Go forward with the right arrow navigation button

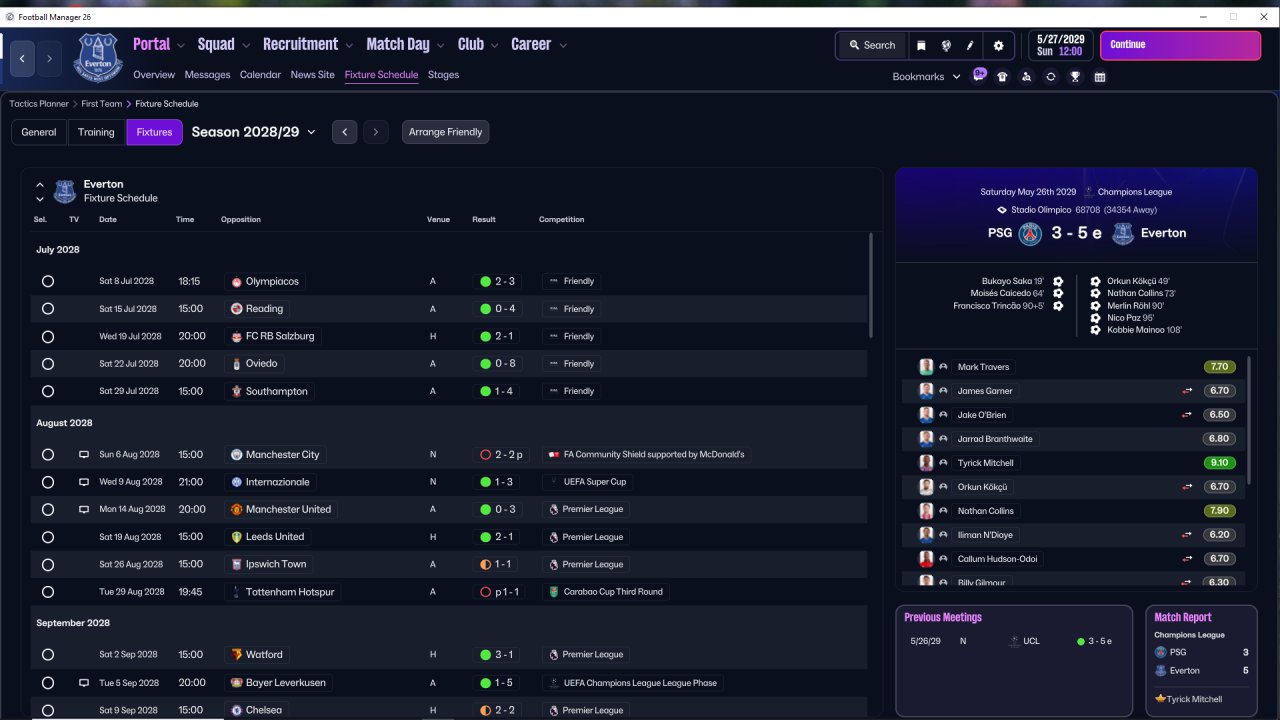point(49,59)
